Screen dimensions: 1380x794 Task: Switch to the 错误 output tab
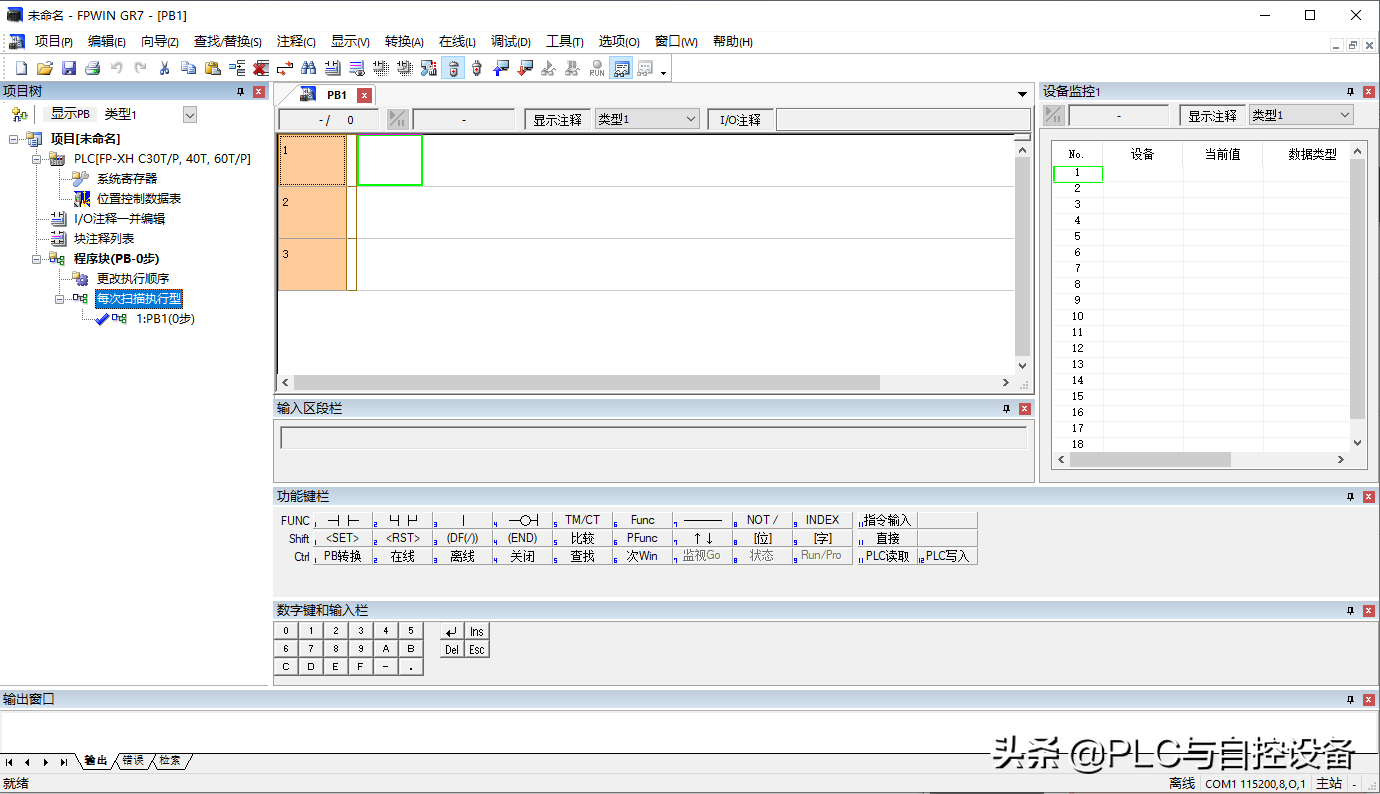pos(133,761)
